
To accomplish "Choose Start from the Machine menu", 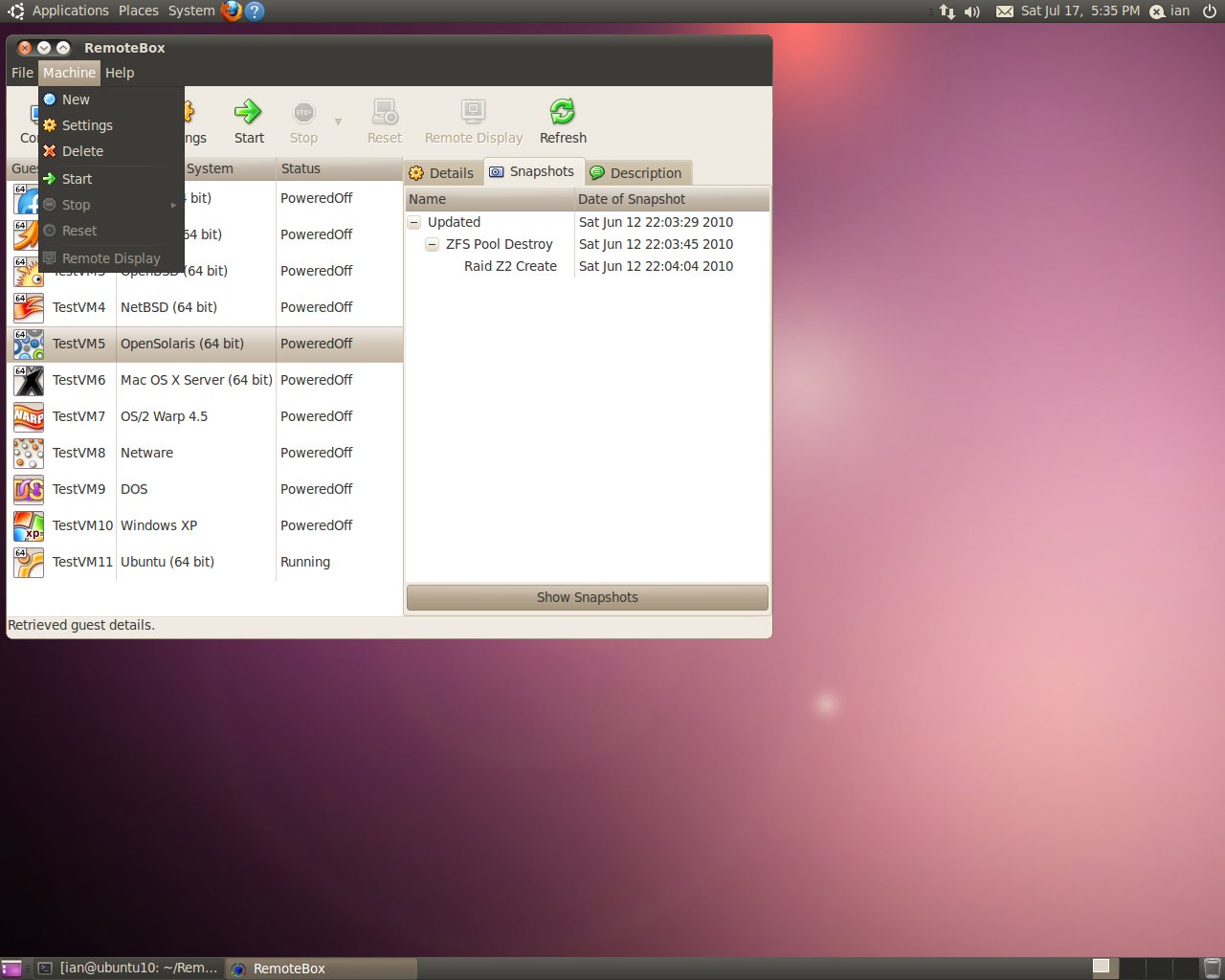I will (111, 179).
